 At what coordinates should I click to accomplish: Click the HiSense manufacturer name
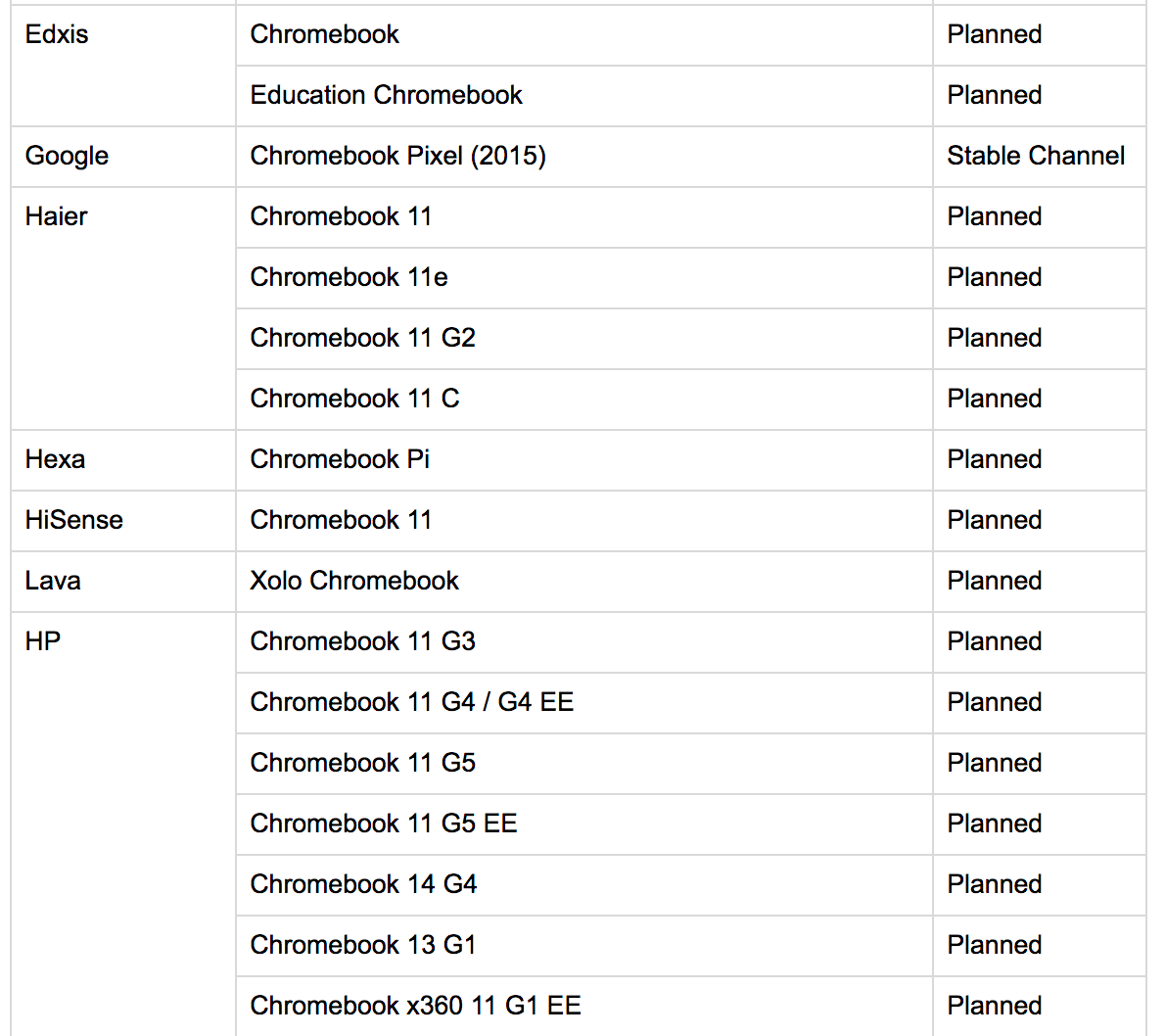coord(74,520)
